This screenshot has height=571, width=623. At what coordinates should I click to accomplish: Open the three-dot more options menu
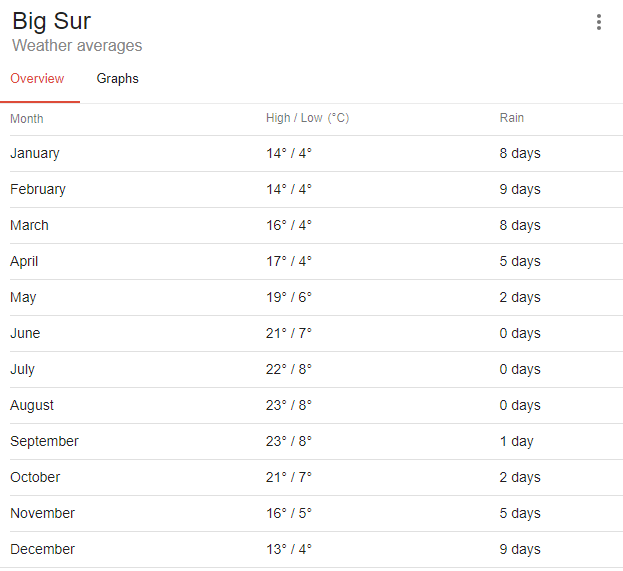point(598,22)
